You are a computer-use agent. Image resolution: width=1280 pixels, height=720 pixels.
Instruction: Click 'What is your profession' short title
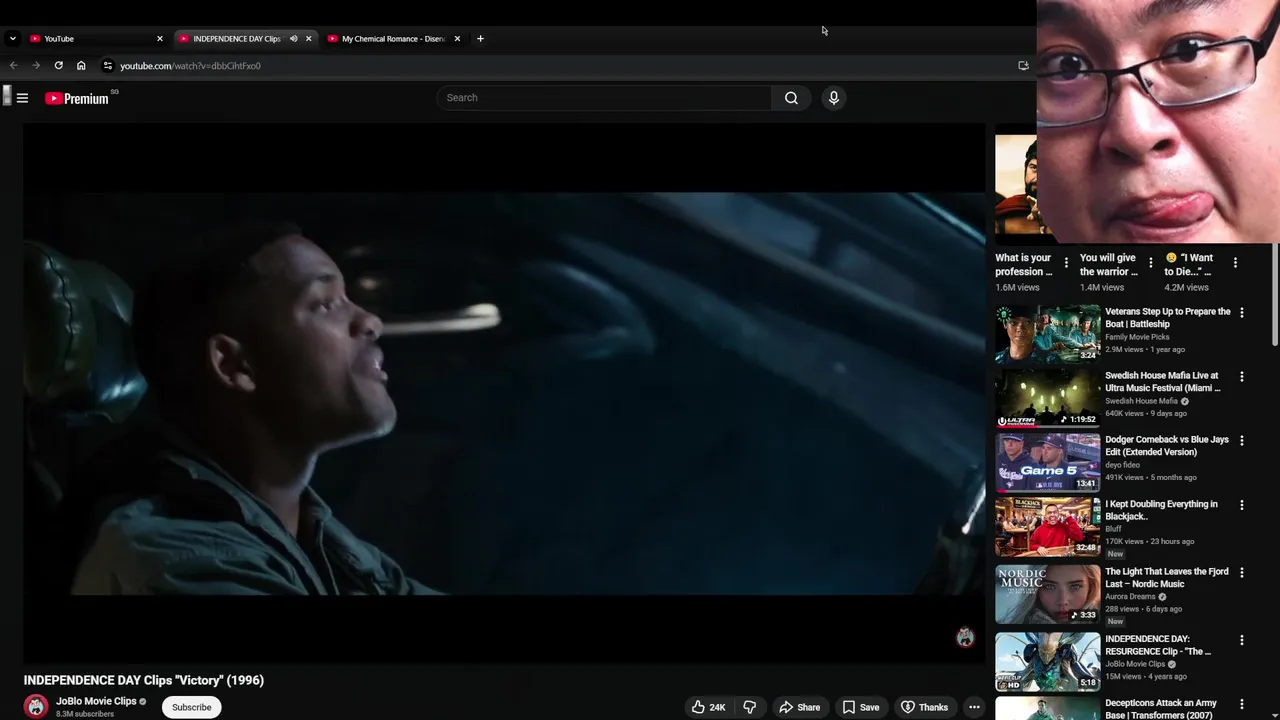pyautogui.click(x=1023, y=265)
